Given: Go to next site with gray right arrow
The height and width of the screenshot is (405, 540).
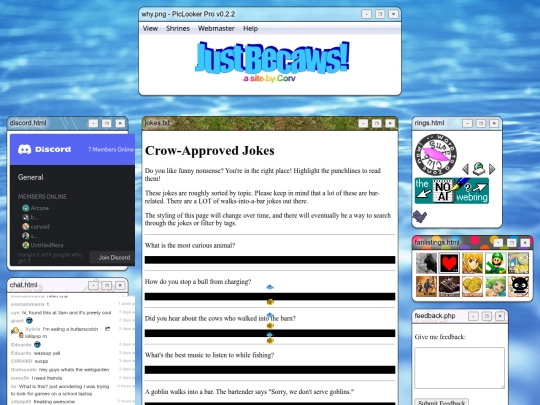Looking at the screenshot, I should (492, 169).
